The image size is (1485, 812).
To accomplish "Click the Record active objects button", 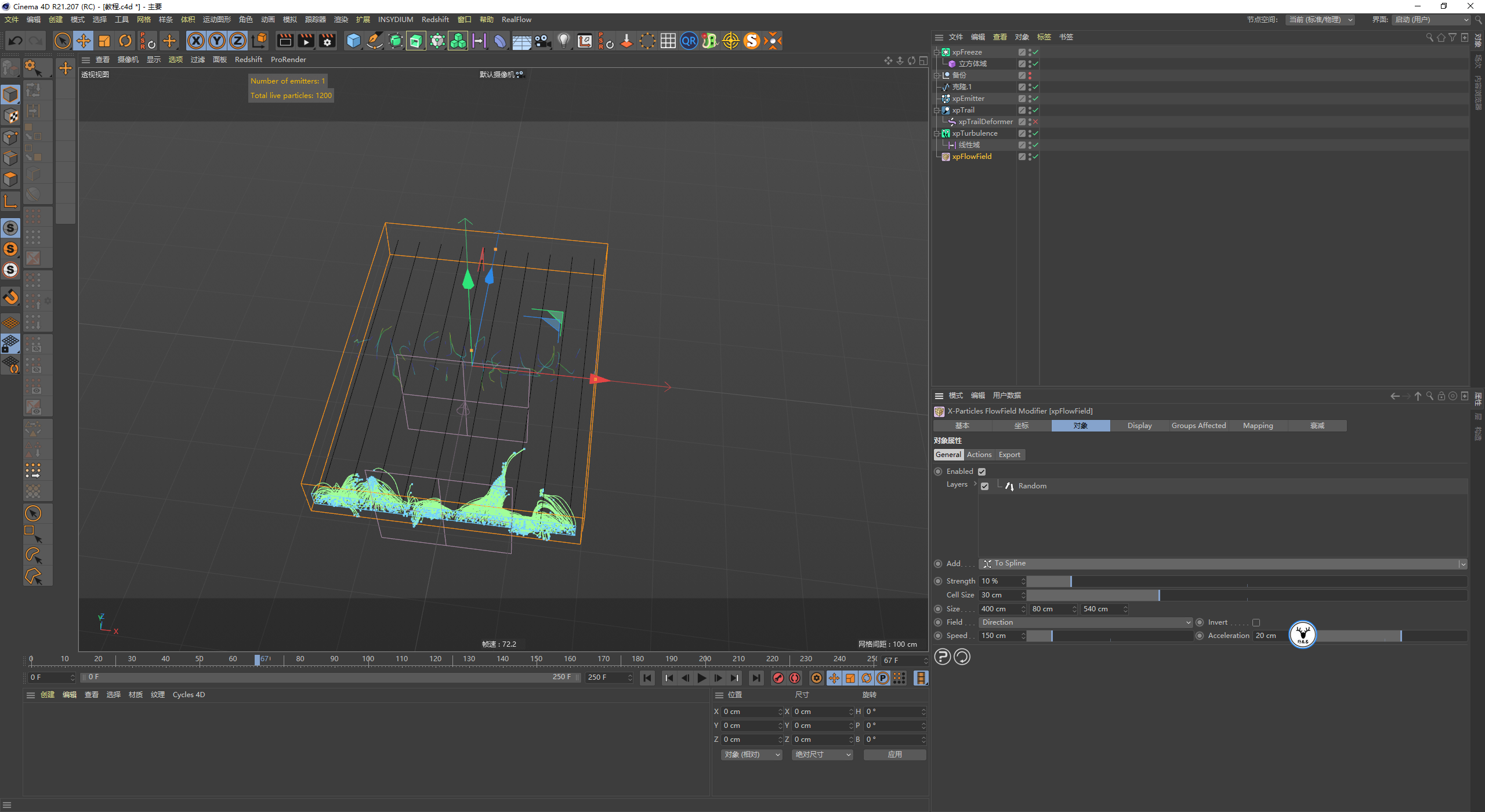I will point(778,678).
